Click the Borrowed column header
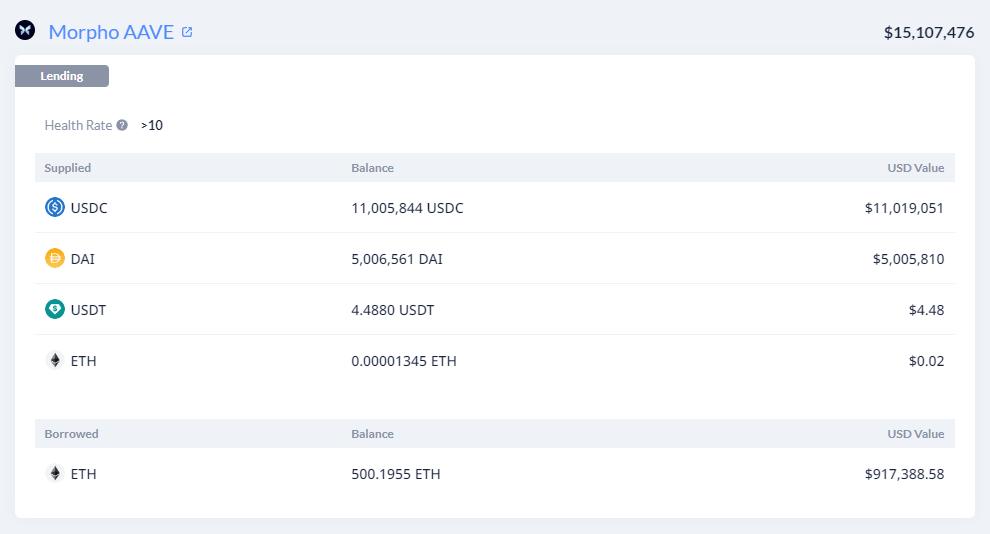Viewport: 990px width, 534px height. click(71, 434)
